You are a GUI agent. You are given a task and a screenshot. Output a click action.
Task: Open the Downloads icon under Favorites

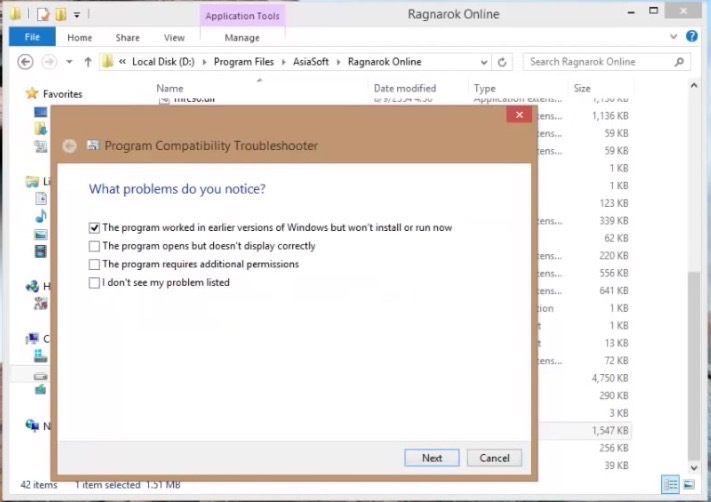40,129
